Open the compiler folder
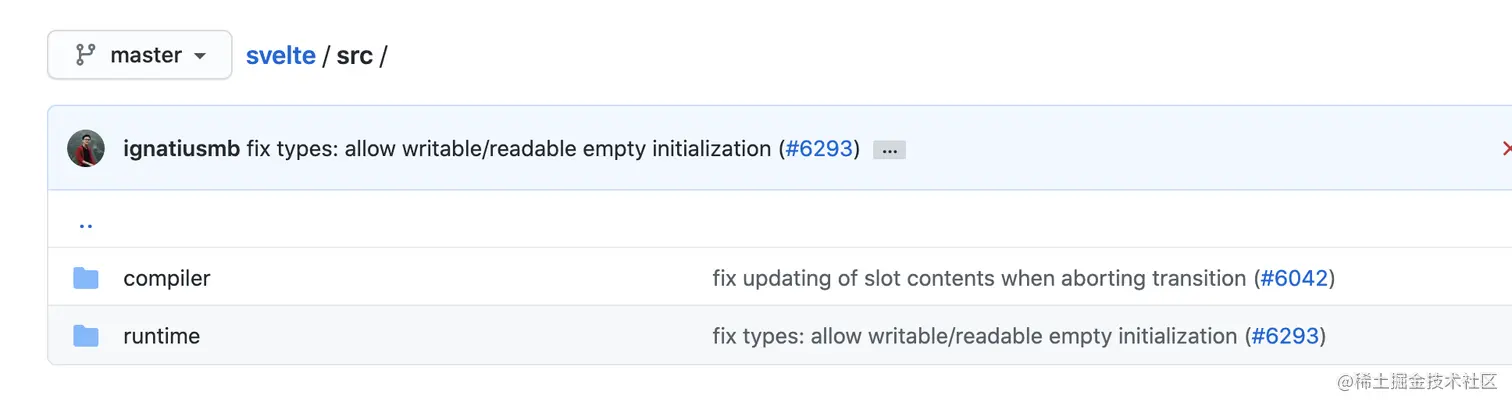Image resolution: width=1512 pixels, height=406 pixels. (167, 278)
